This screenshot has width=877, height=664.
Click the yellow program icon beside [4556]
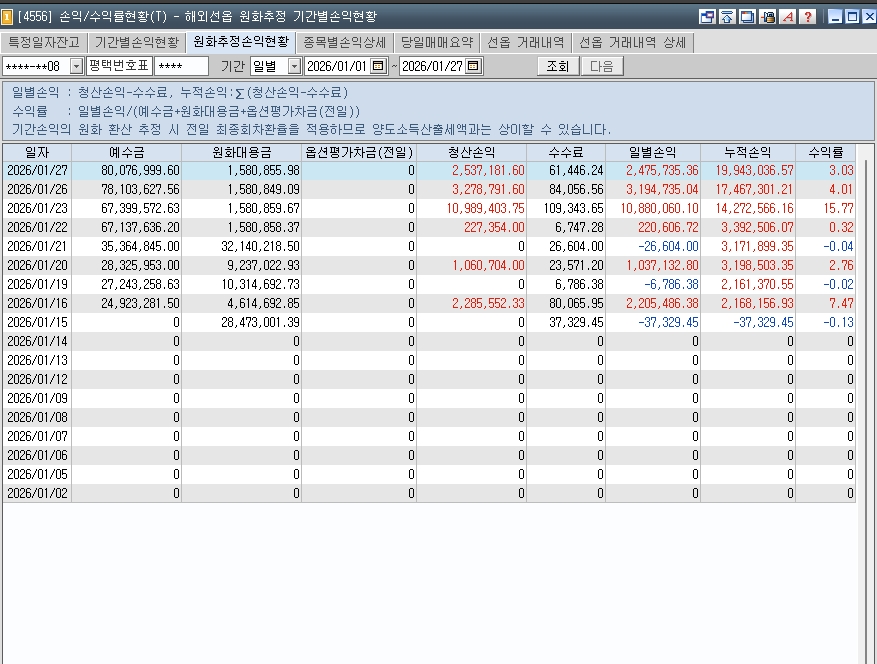tap(7, 17)
